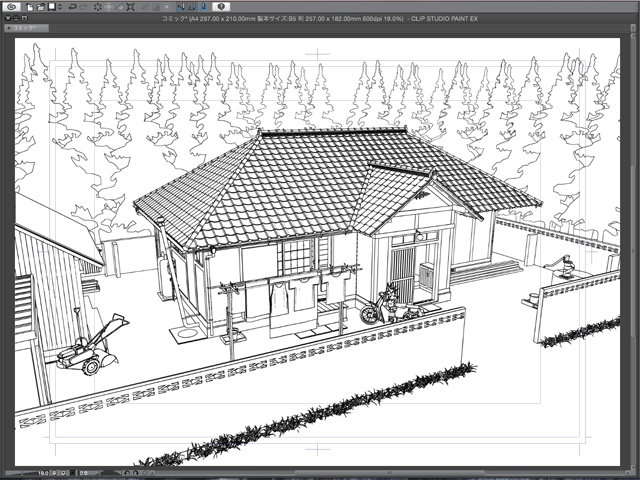Select the コミック document tab
The width and height of the screenshot is (640, 480).
(27, 28)
